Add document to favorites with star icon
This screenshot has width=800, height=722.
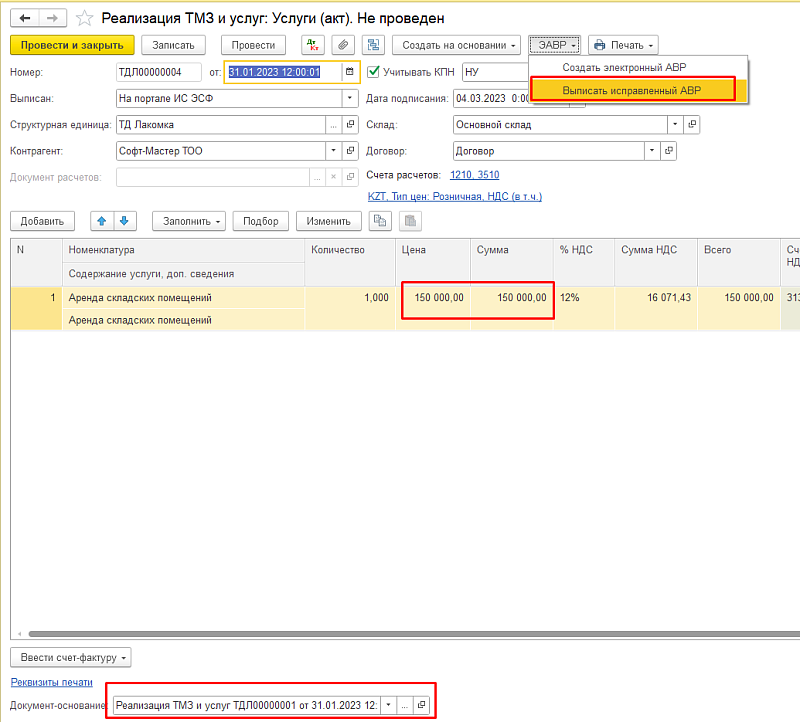coord(85,18)
